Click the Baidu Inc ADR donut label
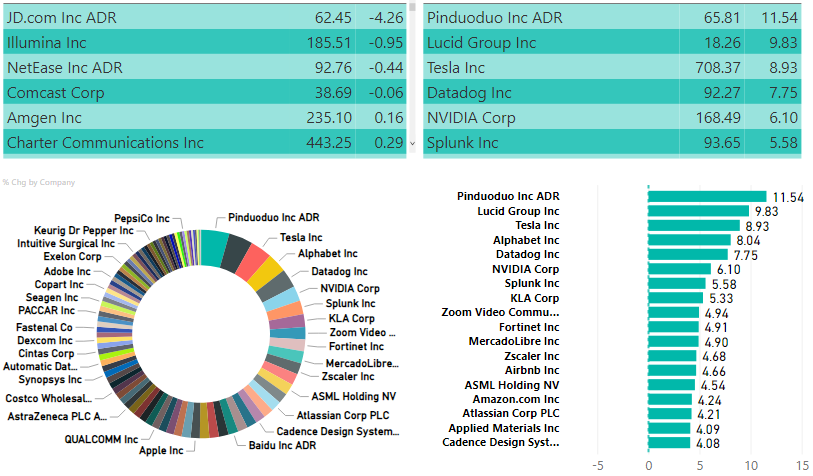The width and height of the screenshot is (813, 476). pos(282,445)
